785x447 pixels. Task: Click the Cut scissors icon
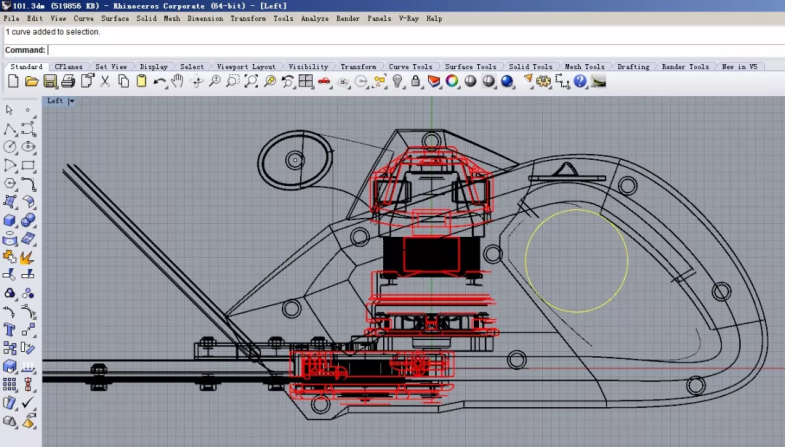[105, 81]
